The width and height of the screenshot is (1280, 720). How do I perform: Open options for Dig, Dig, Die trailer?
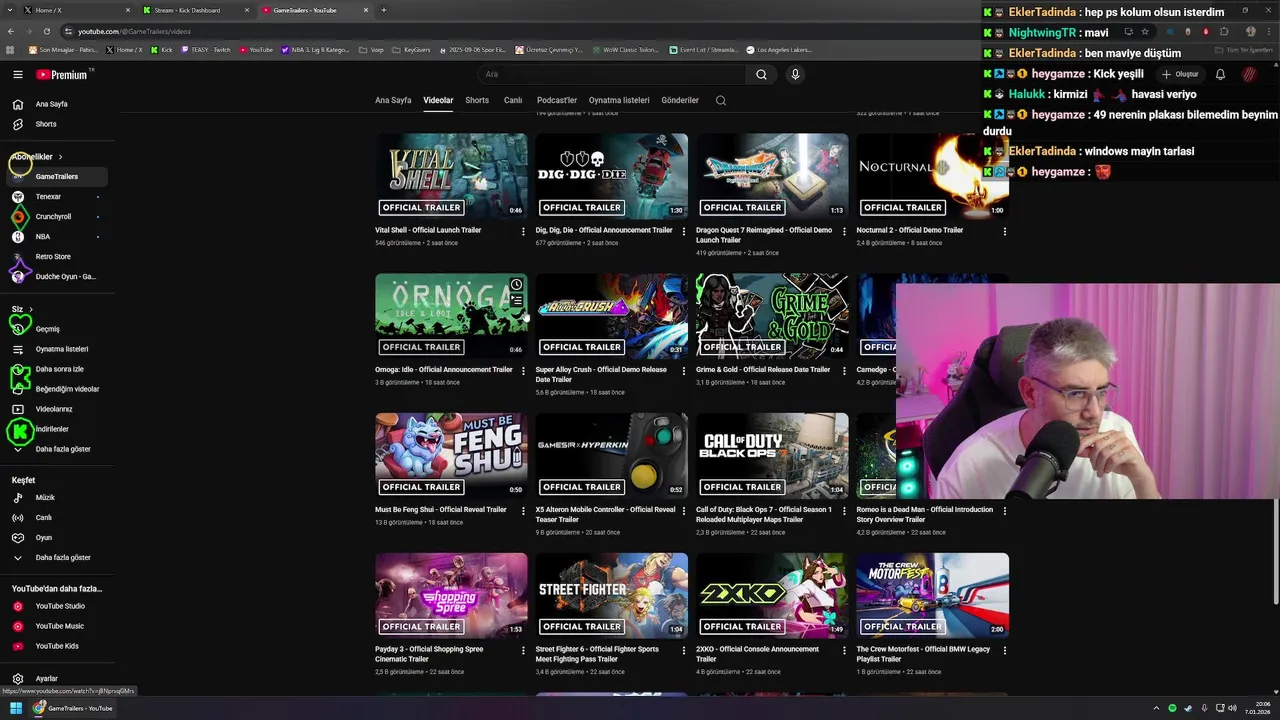coord(684,231)
